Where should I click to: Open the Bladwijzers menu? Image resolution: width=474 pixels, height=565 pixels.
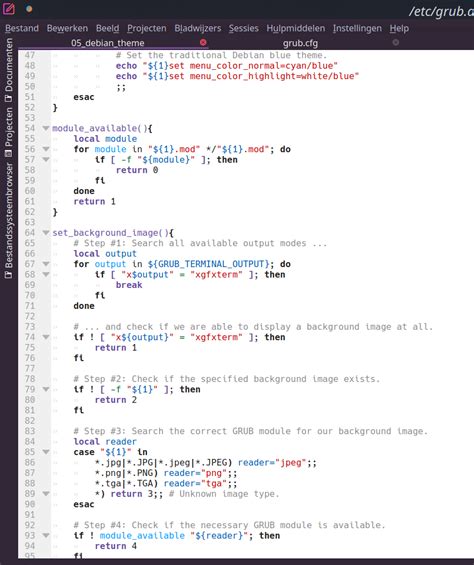(198, 28)
